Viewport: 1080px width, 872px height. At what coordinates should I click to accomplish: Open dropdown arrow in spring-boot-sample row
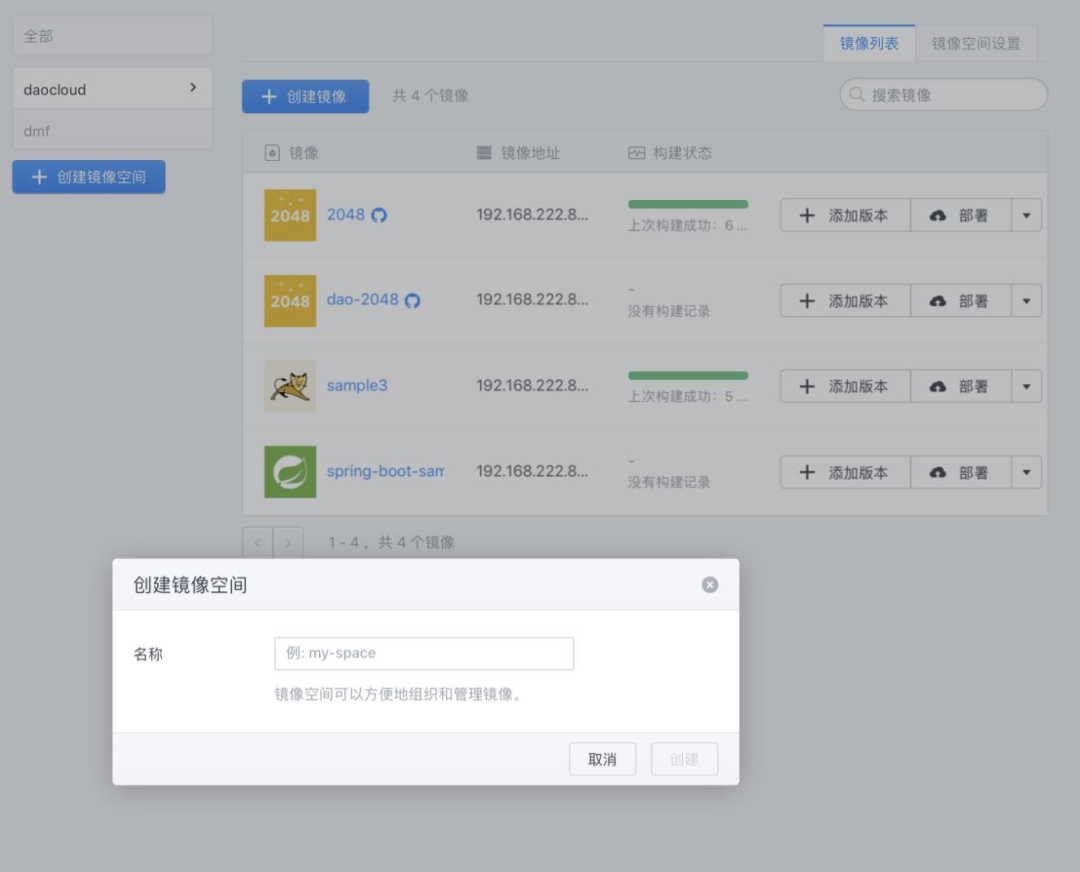[x=1026, y=473]
